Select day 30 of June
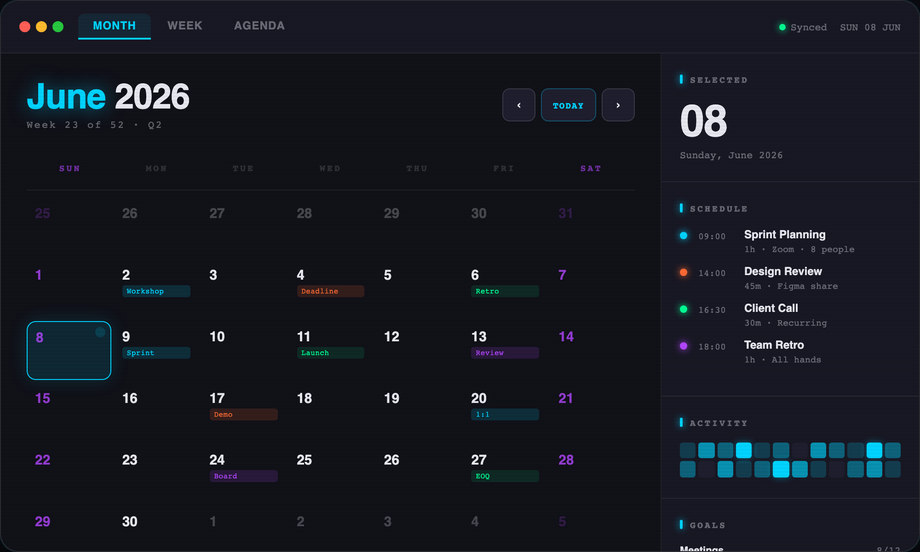920x552 pixels. coord(130,521)
